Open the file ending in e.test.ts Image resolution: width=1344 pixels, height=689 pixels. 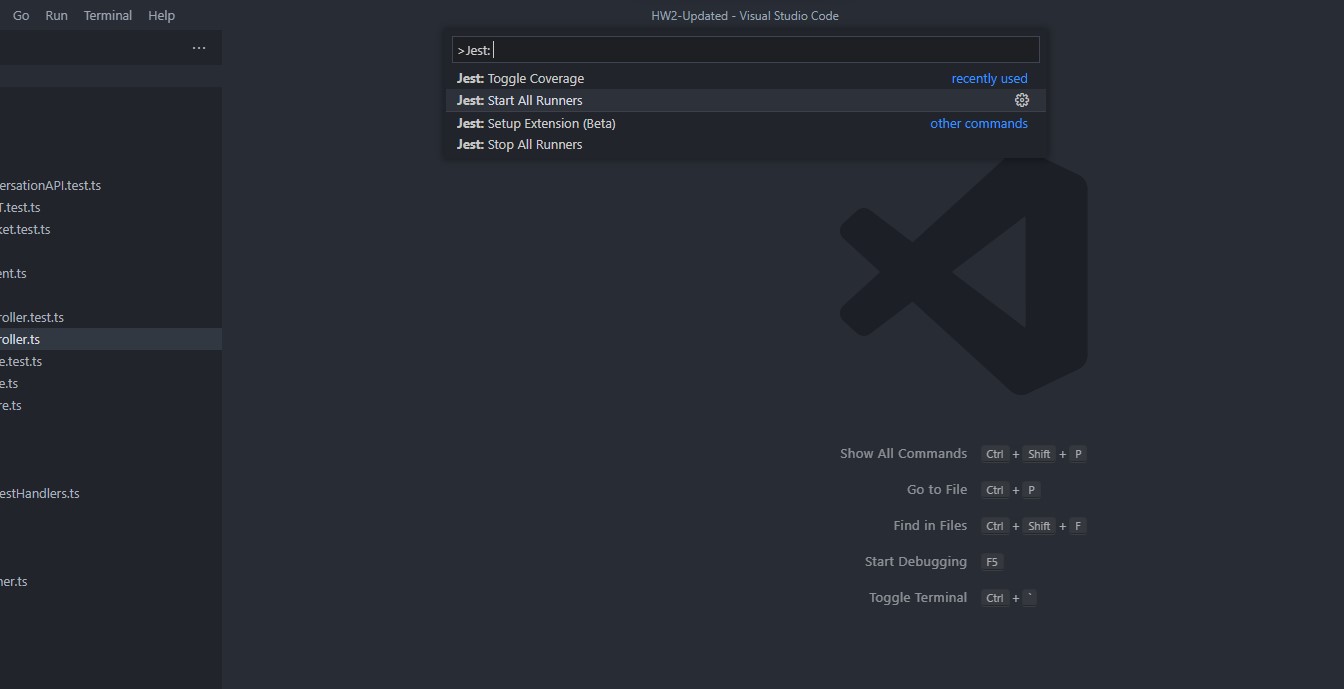[x=111, y=361]
